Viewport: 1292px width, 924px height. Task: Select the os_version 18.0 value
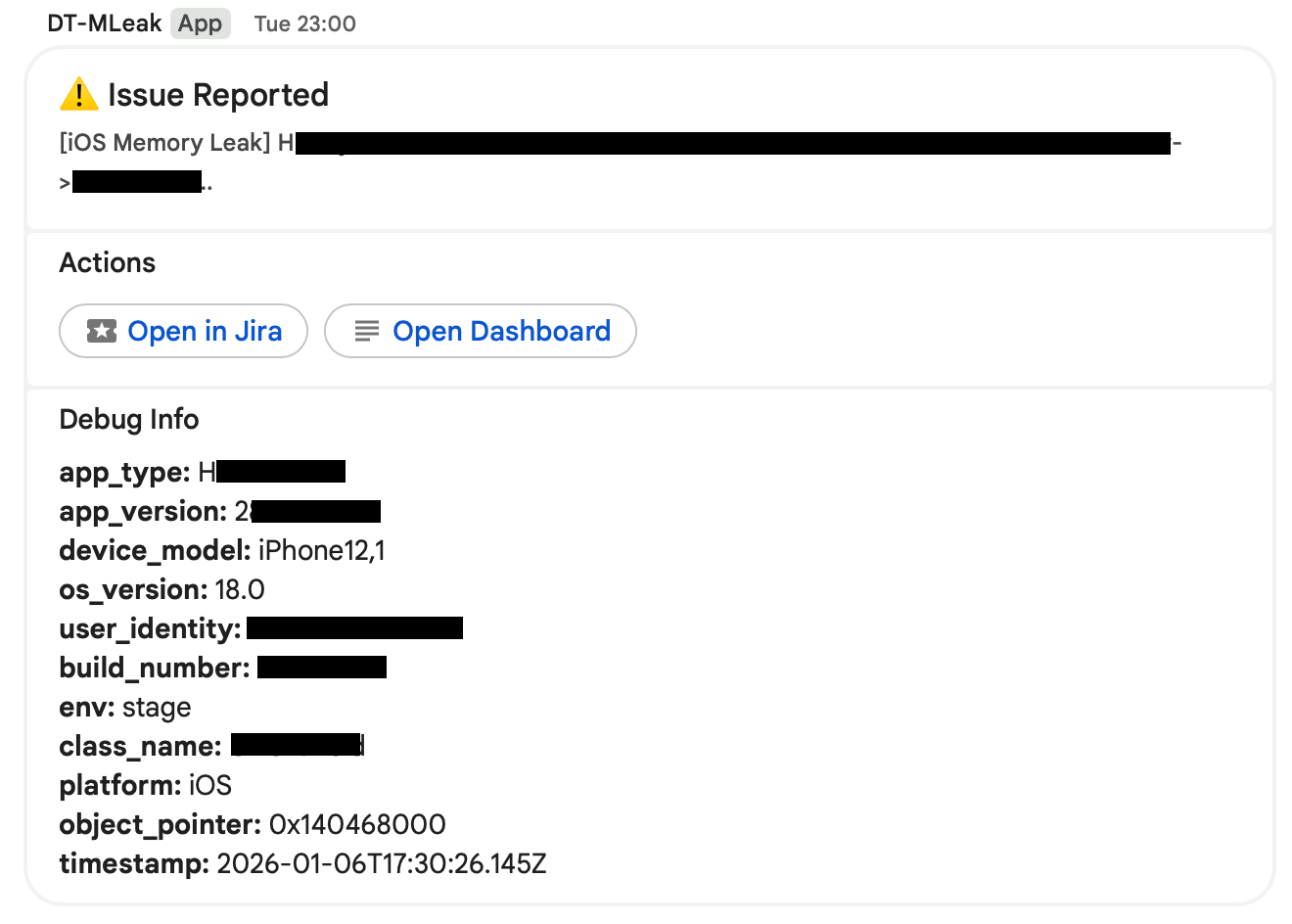pos(240,589)
